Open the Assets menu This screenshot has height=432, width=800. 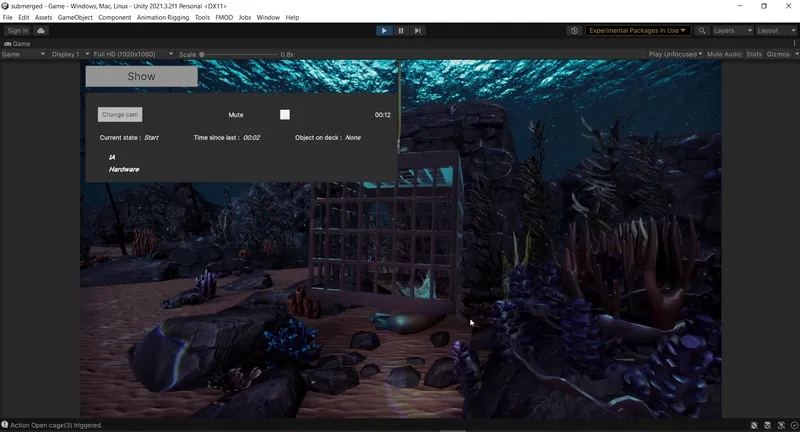click(43, 17)
